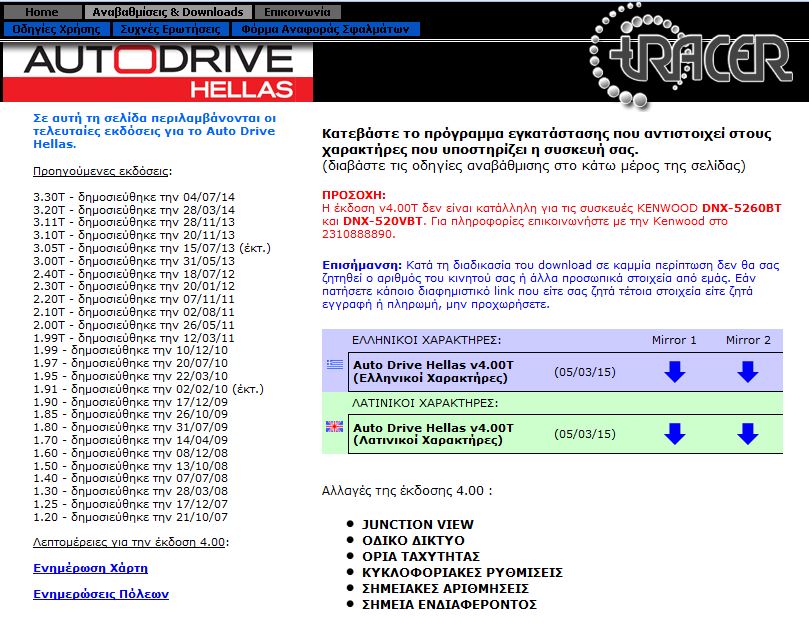Click the blue Επισήμανση notice heading
The height and width of the screenshot is (623, 809).
point(362,265)
